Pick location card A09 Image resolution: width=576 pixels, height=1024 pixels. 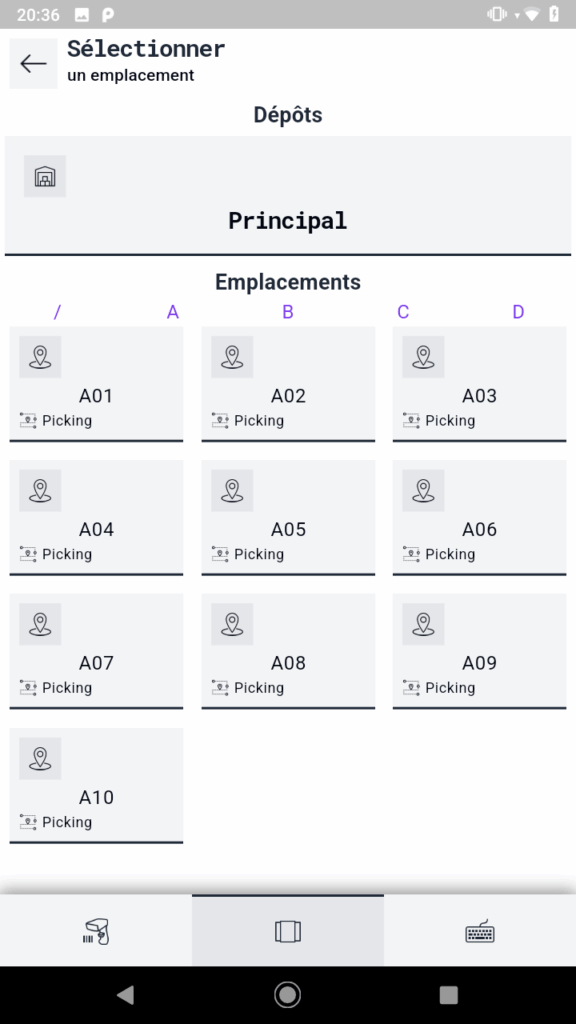tap(479, 652)
